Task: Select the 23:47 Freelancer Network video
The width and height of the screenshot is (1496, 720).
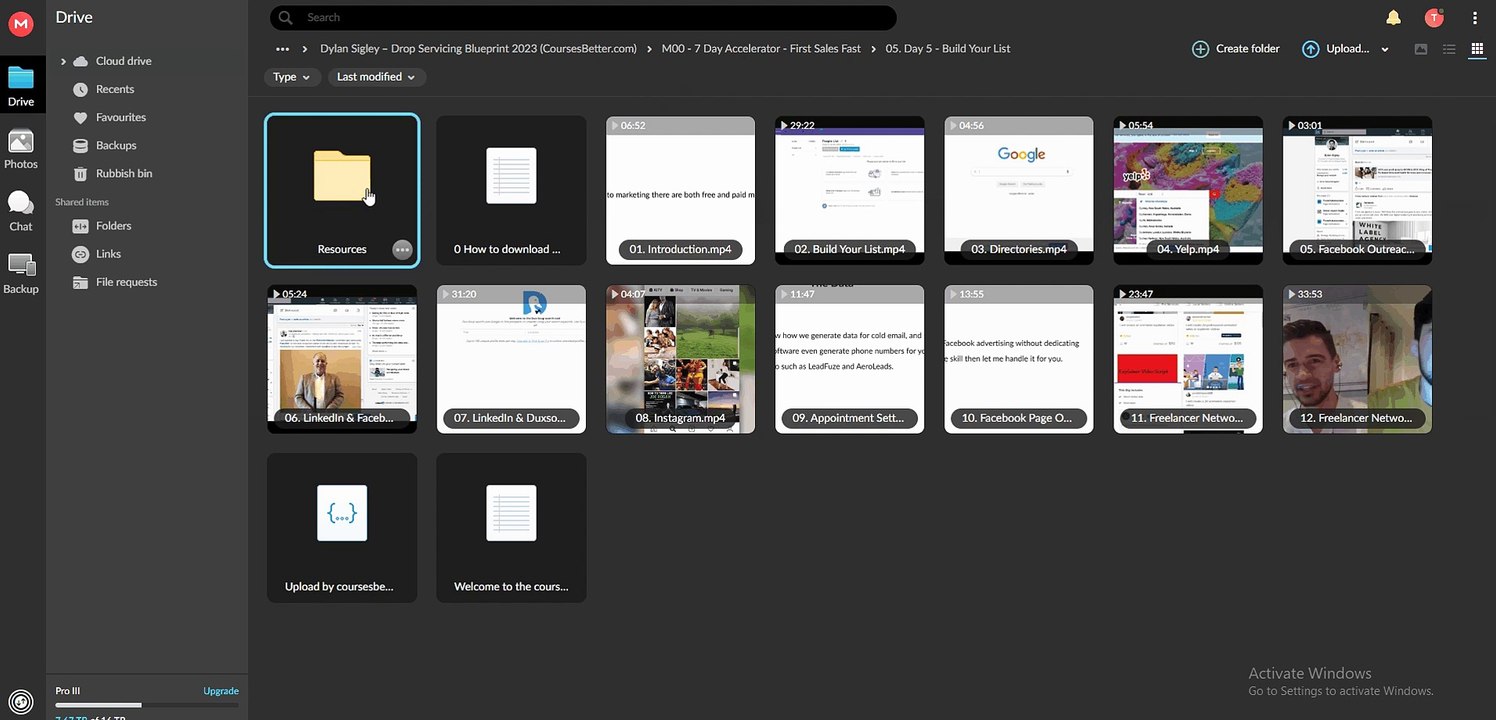Action: [1188, 359]
